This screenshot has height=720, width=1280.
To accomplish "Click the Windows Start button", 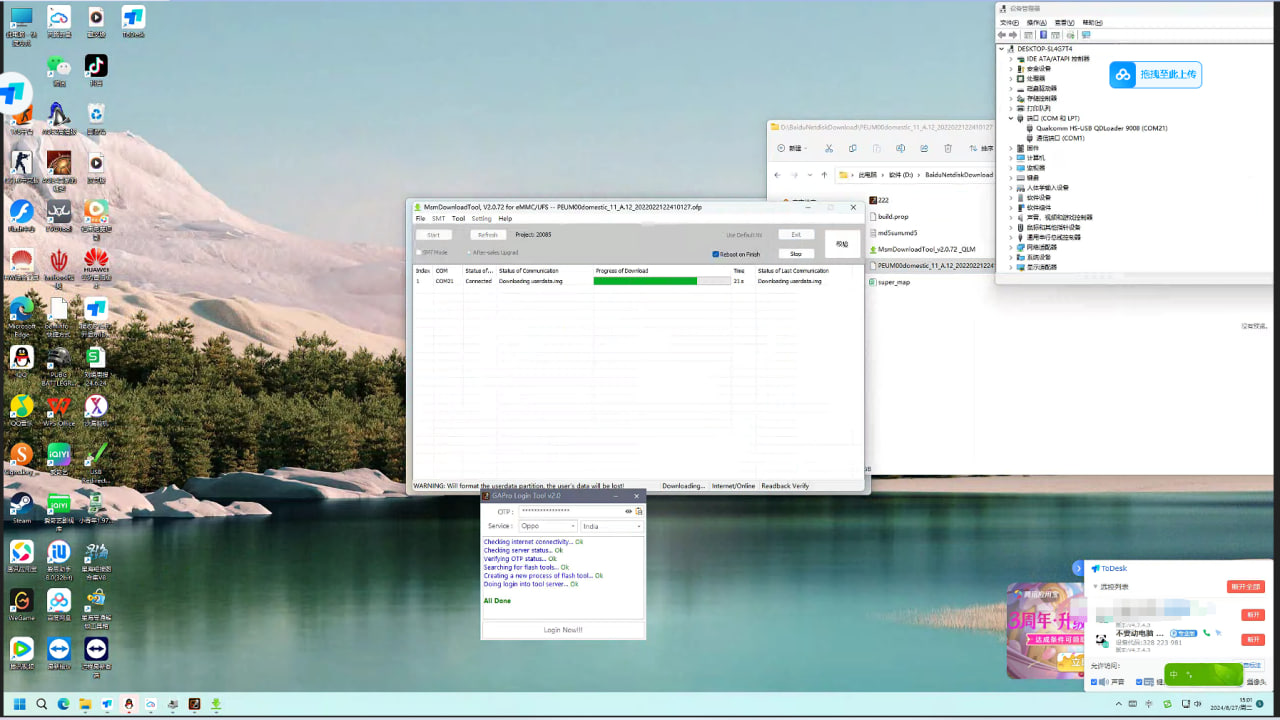I will (x=20, y=704).
